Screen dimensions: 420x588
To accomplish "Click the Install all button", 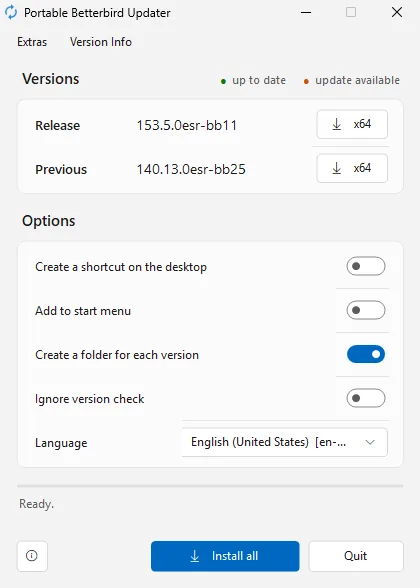I will coord(225,556).
